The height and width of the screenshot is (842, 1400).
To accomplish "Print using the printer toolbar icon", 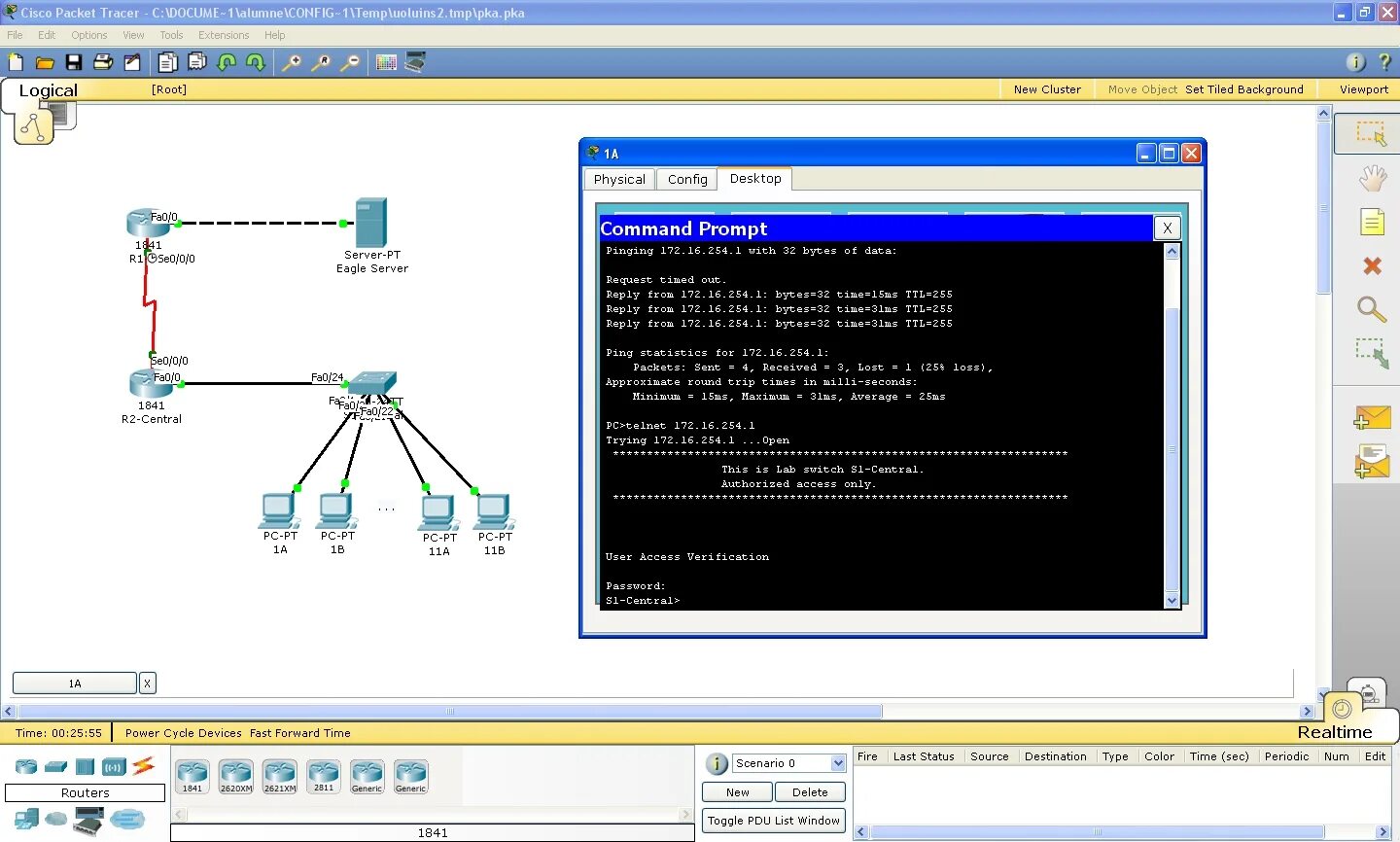I will tap(103, 62).
